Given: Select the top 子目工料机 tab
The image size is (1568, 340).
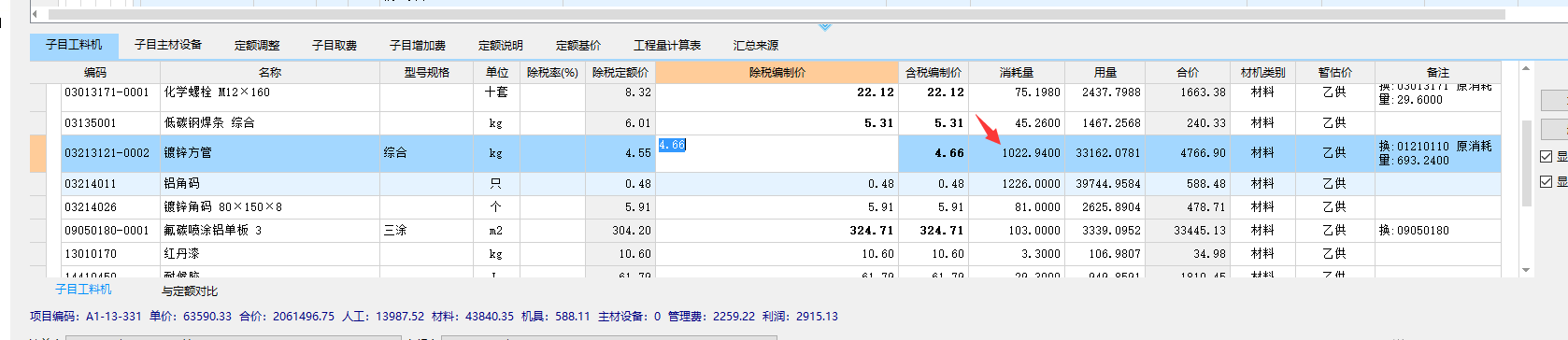Looking at the screenshot, I should pyautogui.click(x=74, y=45).
